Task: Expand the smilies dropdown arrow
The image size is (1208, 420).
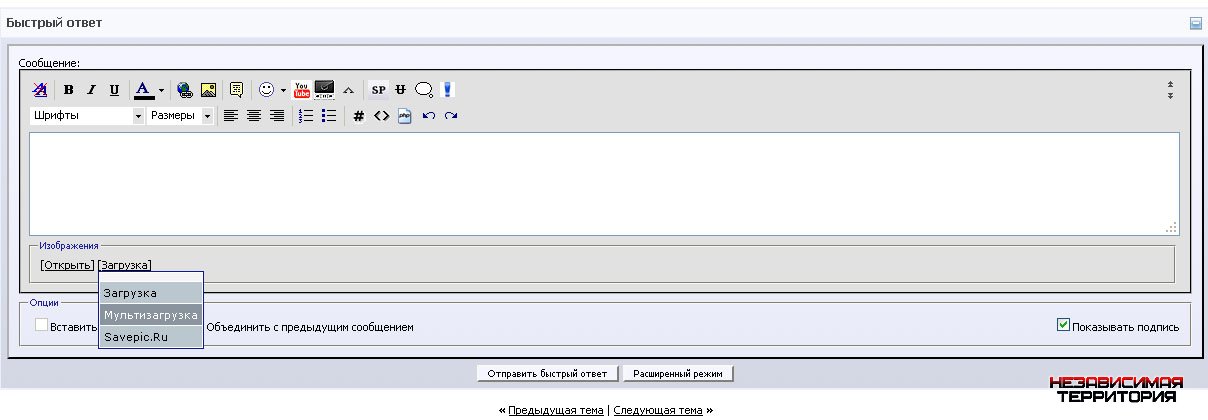Action: pyautogui.click(x=283, y=90)
